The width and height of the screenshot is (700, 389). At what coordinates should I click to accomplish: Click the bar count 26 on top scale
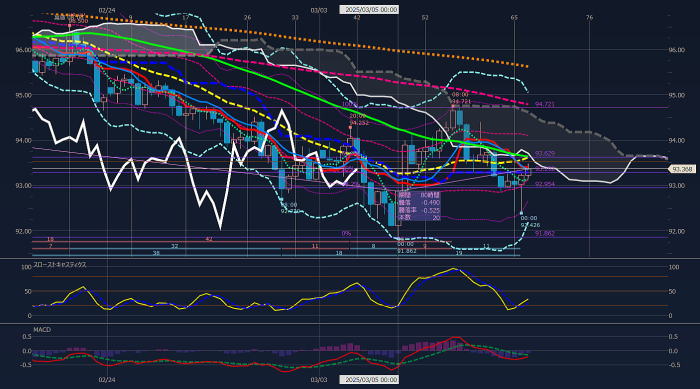[247, 17]
